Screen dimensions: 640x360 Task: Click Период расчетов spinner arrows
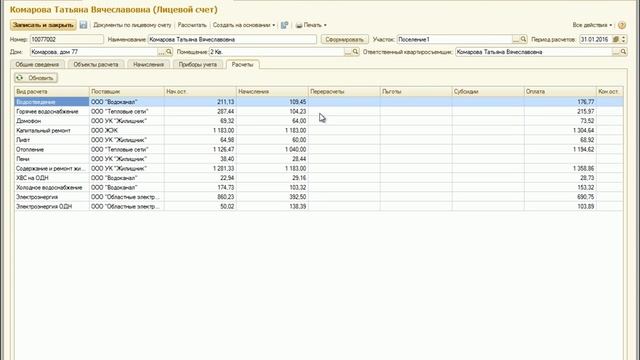pyautogui.click(x=623, y=39)
